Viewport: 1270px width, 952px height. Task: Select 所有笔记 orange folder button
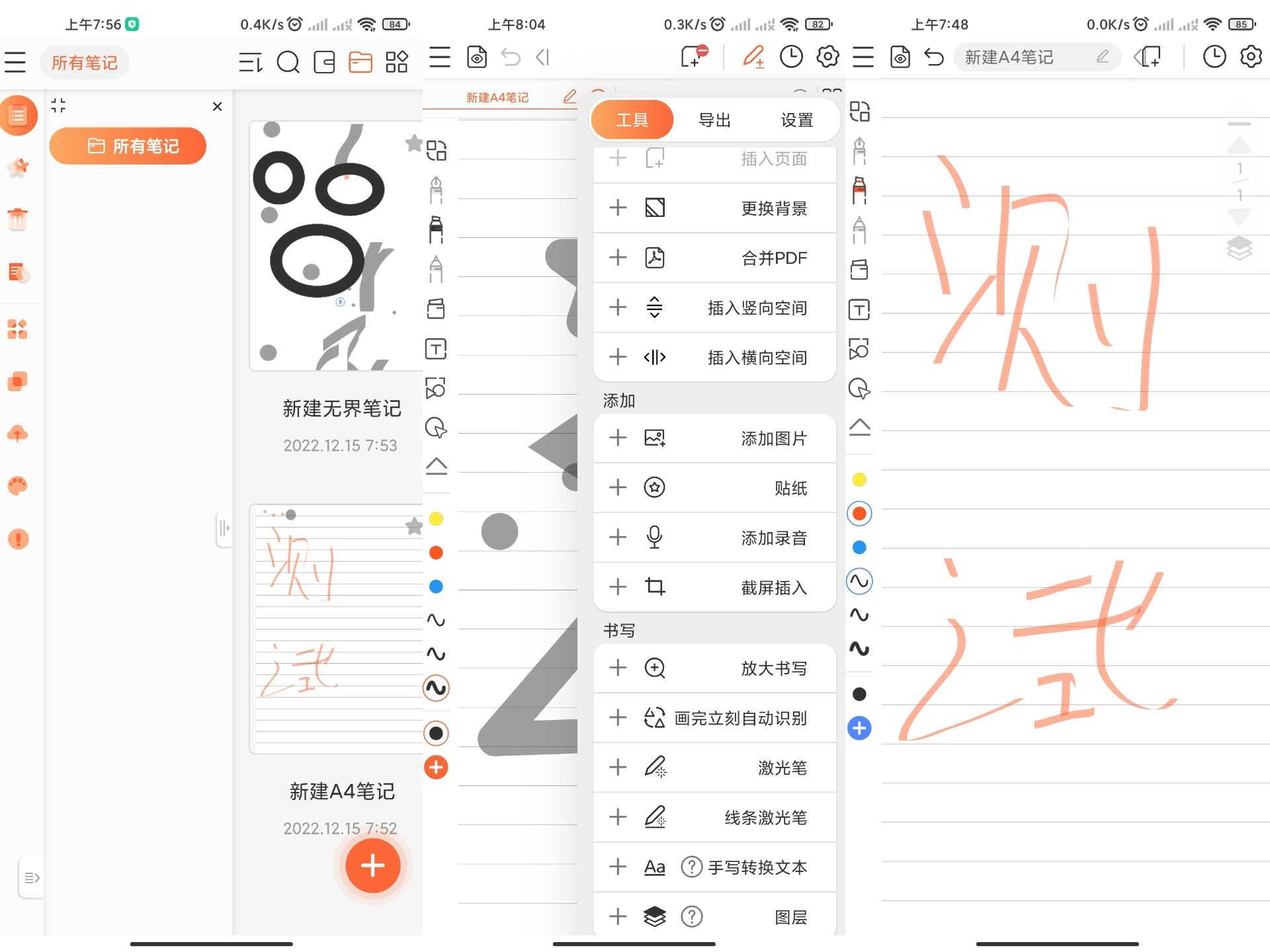(x=128, y=145)
